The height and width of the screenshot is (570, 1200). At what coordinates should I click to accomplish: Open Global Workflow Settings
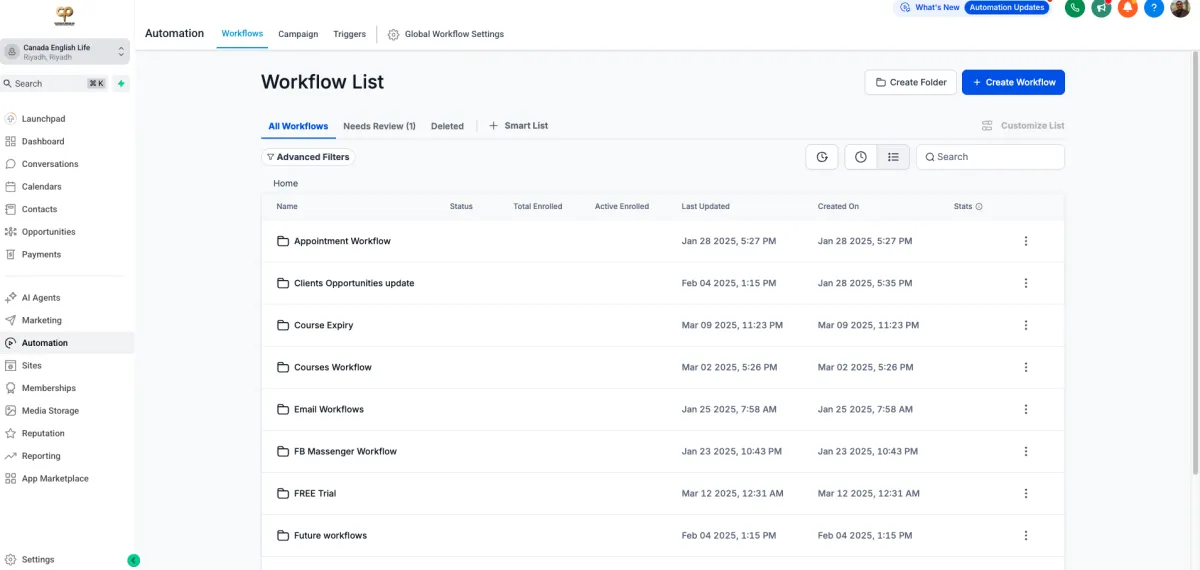pos(446,34)
